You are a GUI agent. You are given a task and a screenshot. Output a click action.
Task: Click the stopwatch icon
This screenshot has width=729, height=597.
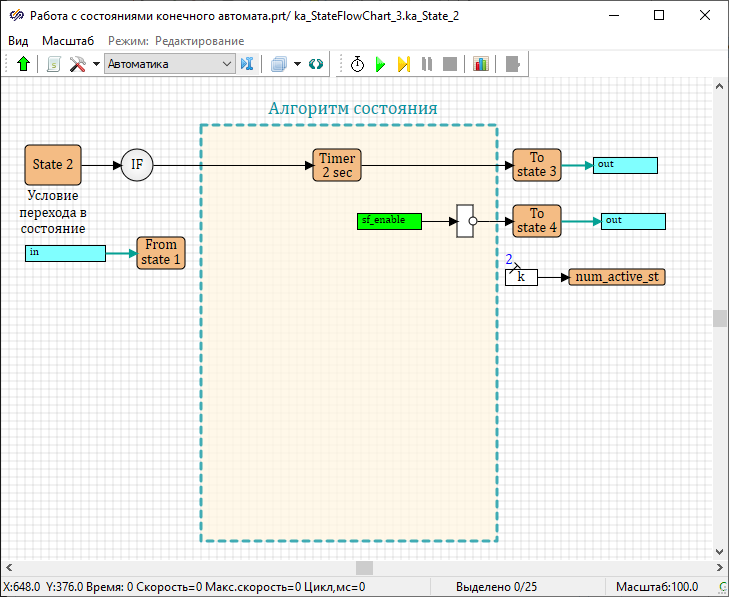[357, 64]
